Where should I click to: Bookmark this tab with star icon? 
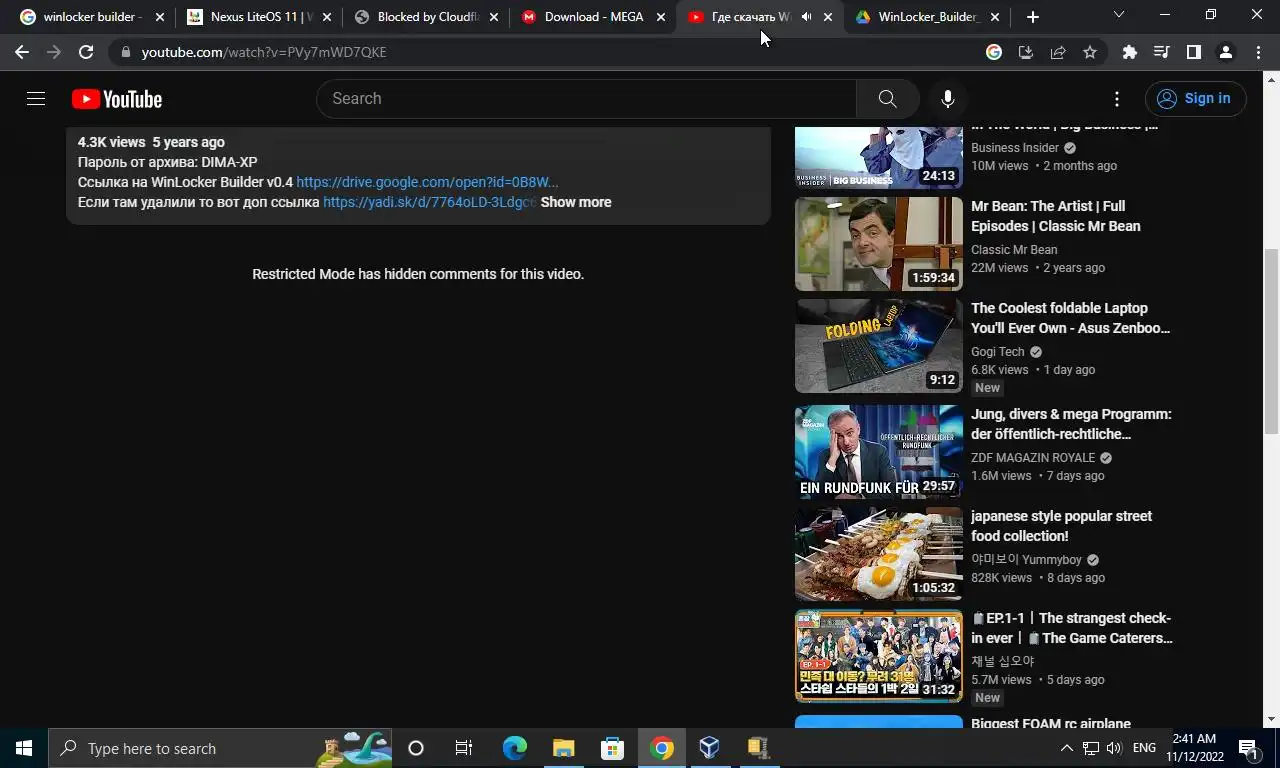1090,52
